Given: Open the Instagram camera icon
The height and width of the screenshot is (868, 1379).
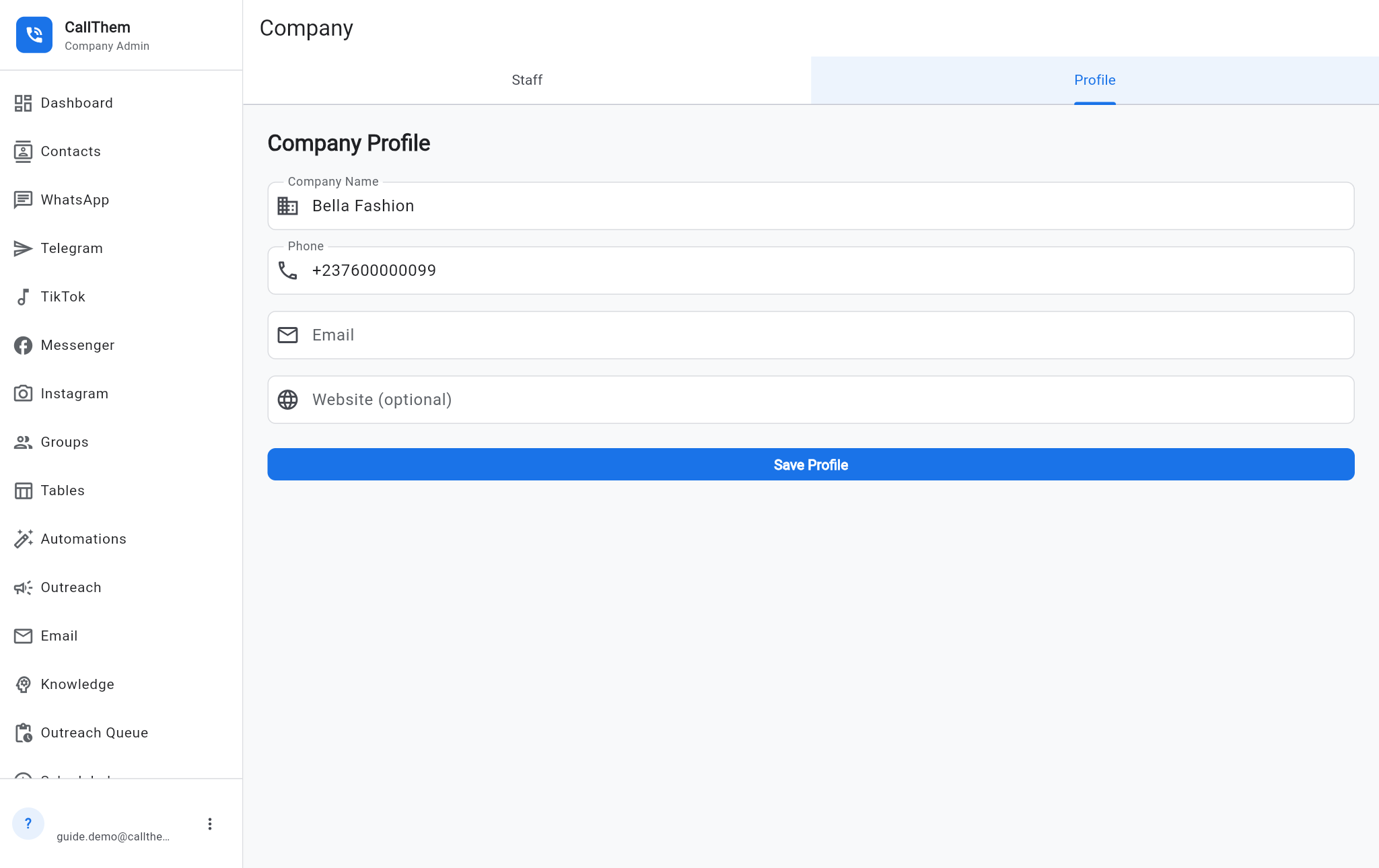Looking at the screenshot, I should coord(23,394).
